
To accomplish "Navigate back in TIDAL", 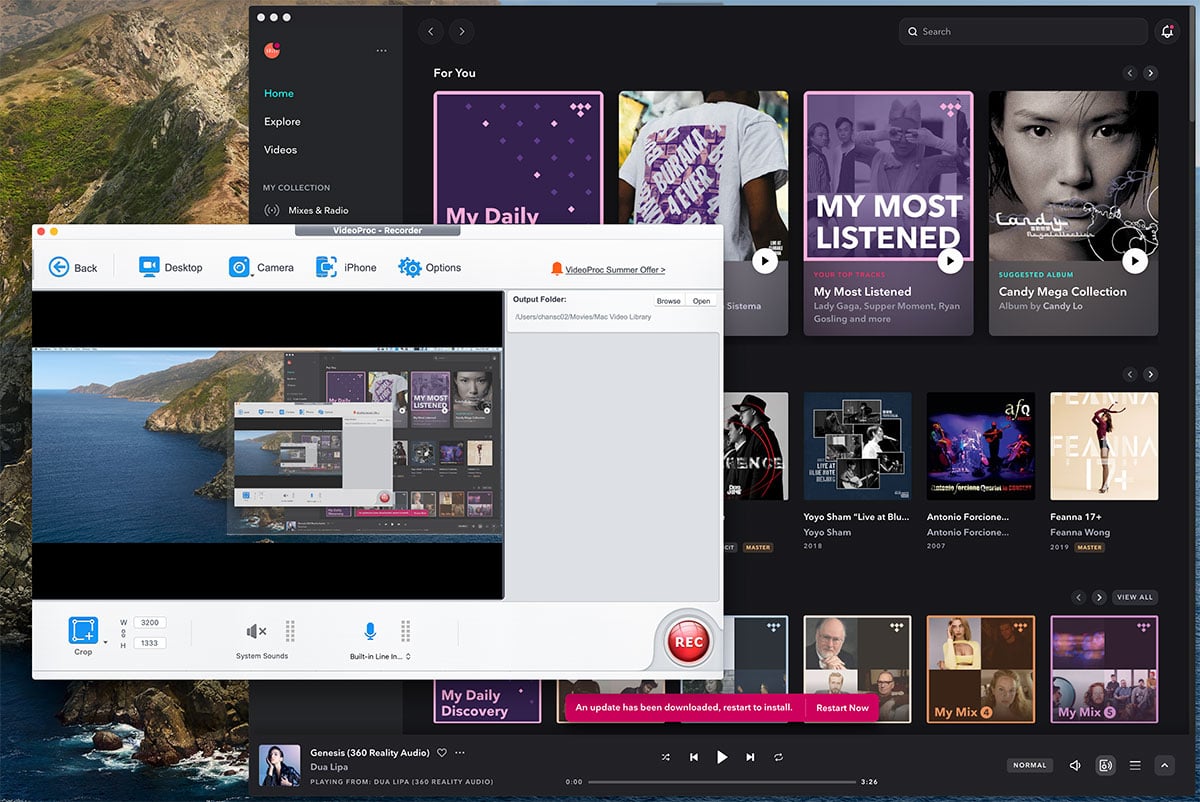I will pyautogui.click(x=431, y=31).
